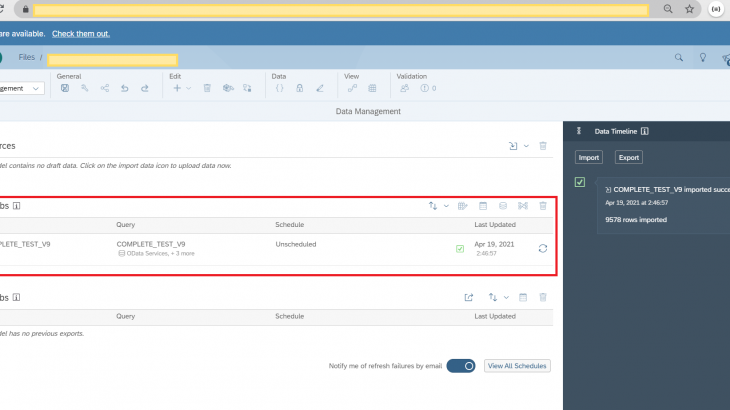The image size is (730, 410).
Task: Refresh the COMPLETE_TEST_V9 import job
Action: [542, 248]
